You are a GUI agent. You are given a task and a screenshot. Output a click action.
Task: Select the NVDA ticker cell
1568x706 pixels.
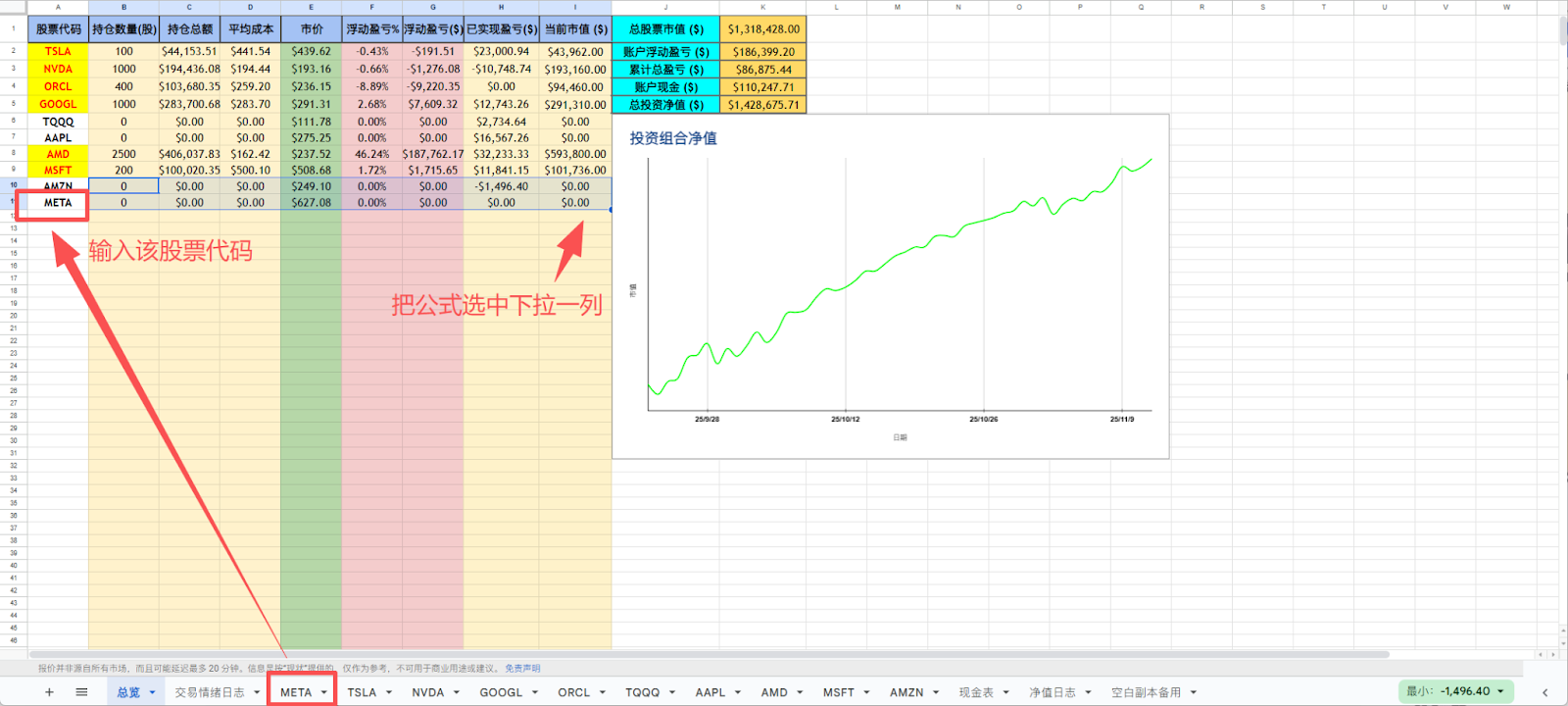coord(58,69)
